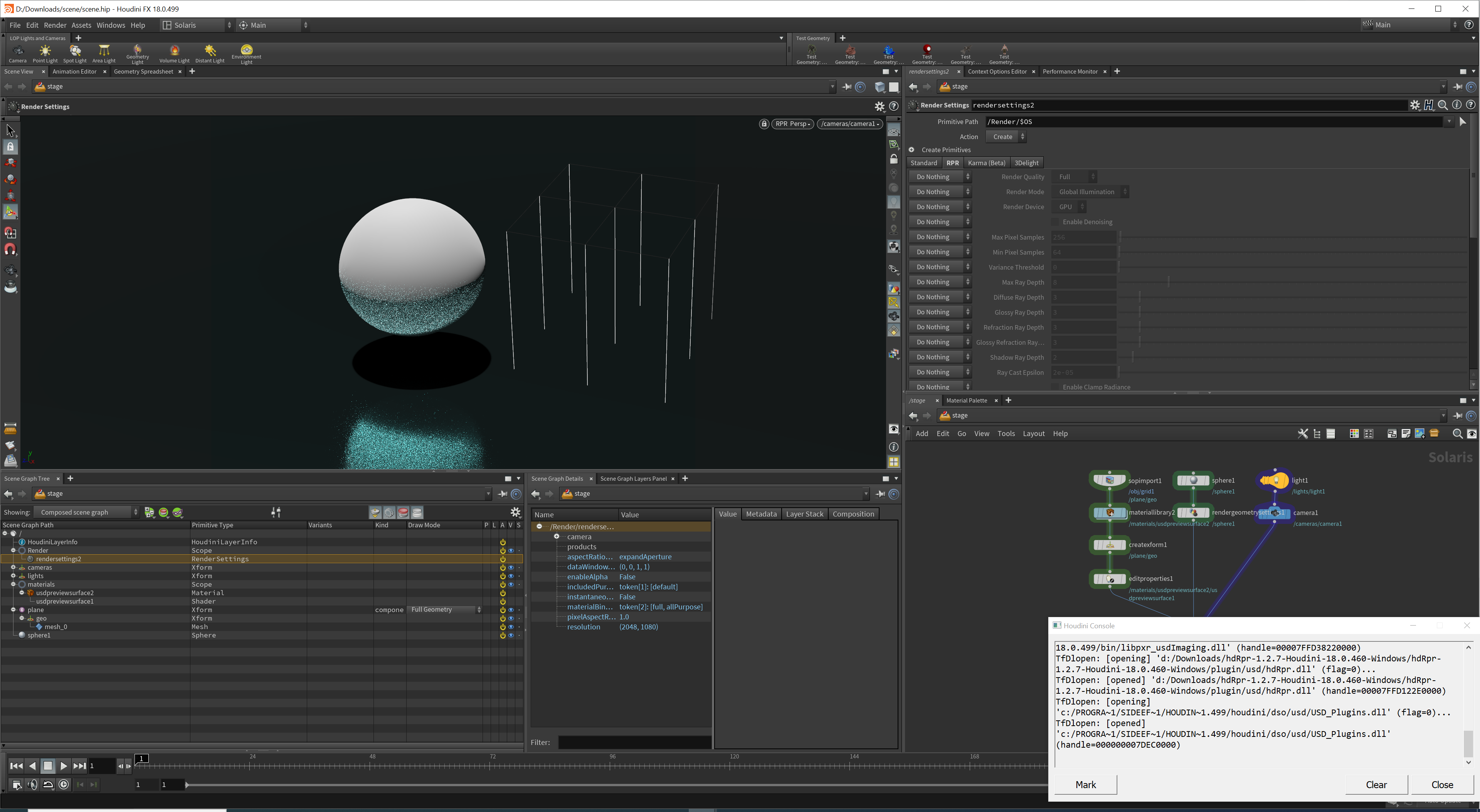Select the Environment Light shelf tool

tap(247, 54)
